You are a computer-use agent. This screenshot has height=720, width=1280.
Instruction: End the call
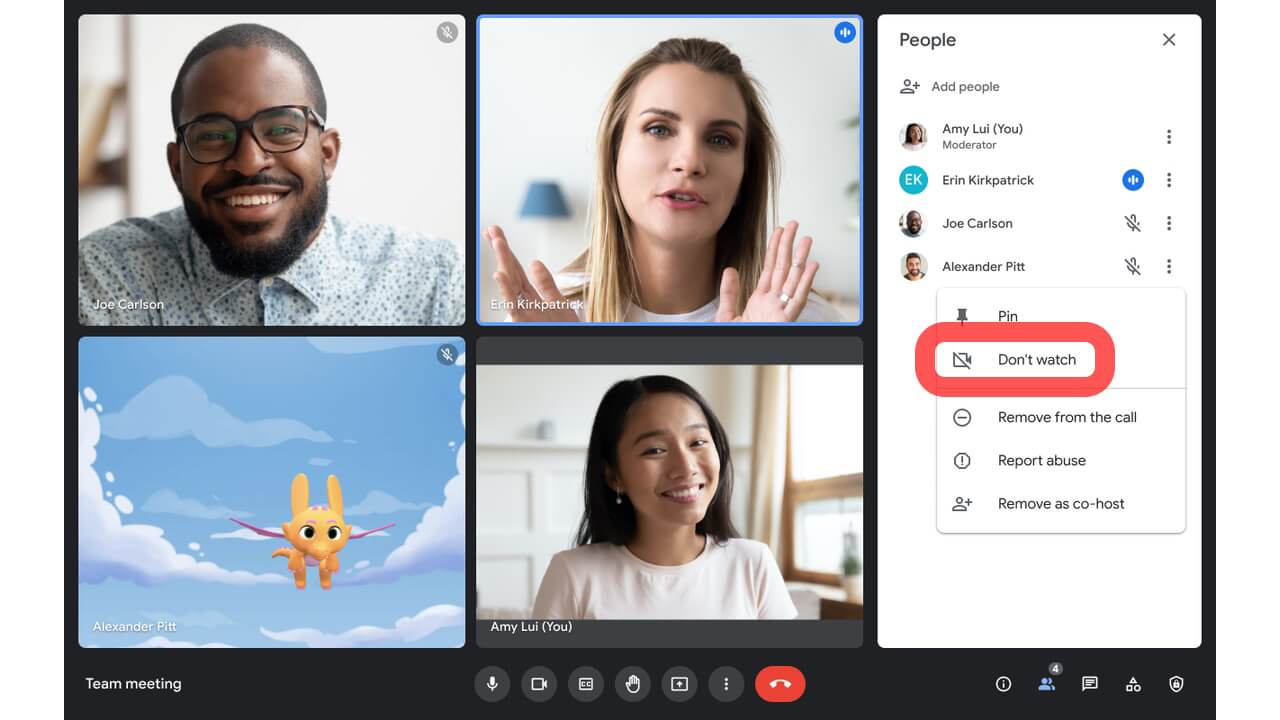point(780,684)
